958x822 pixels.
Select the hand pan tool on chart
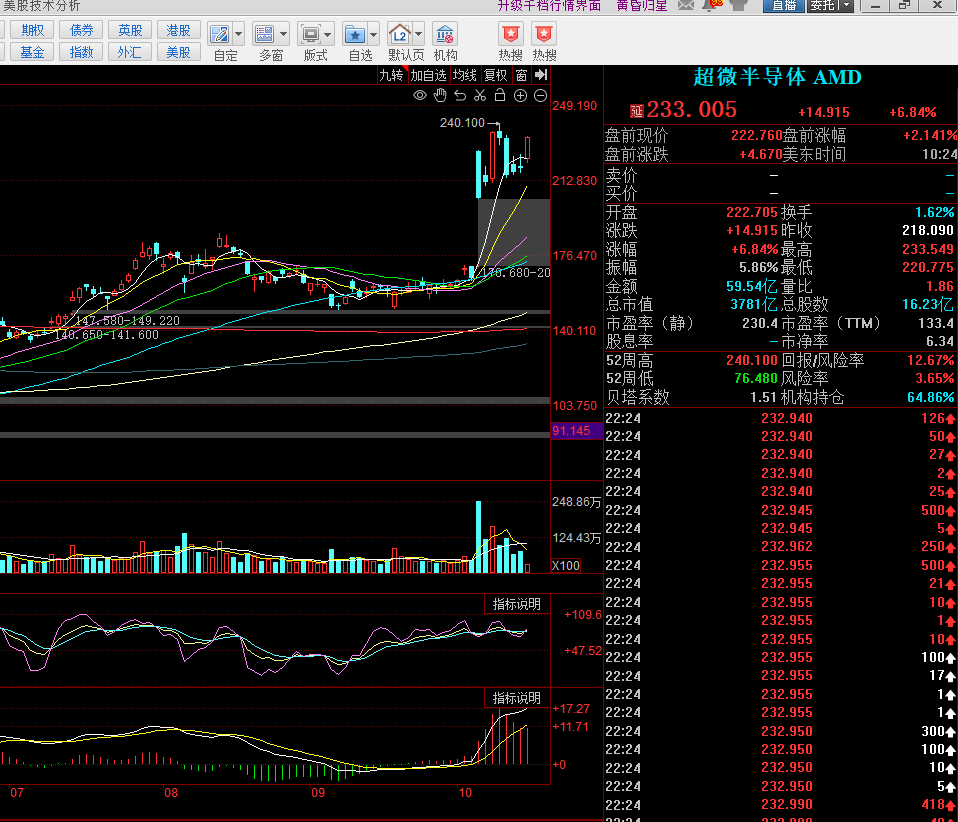[440, 95]
